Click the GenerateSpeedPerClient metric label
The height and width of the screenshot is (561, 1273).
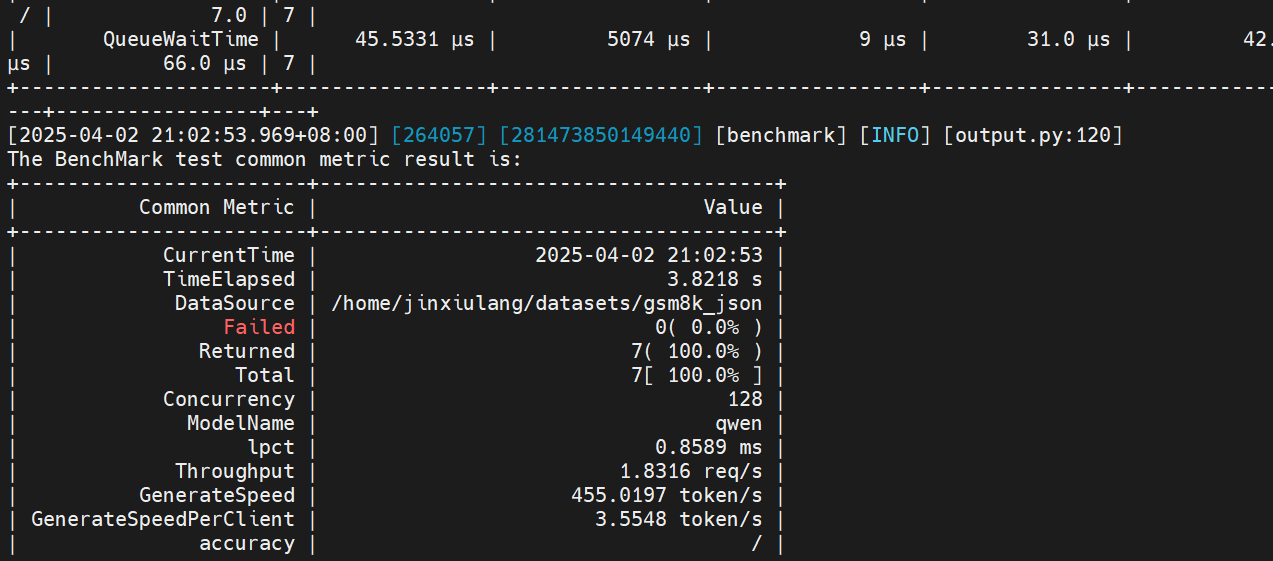[163, 519]
